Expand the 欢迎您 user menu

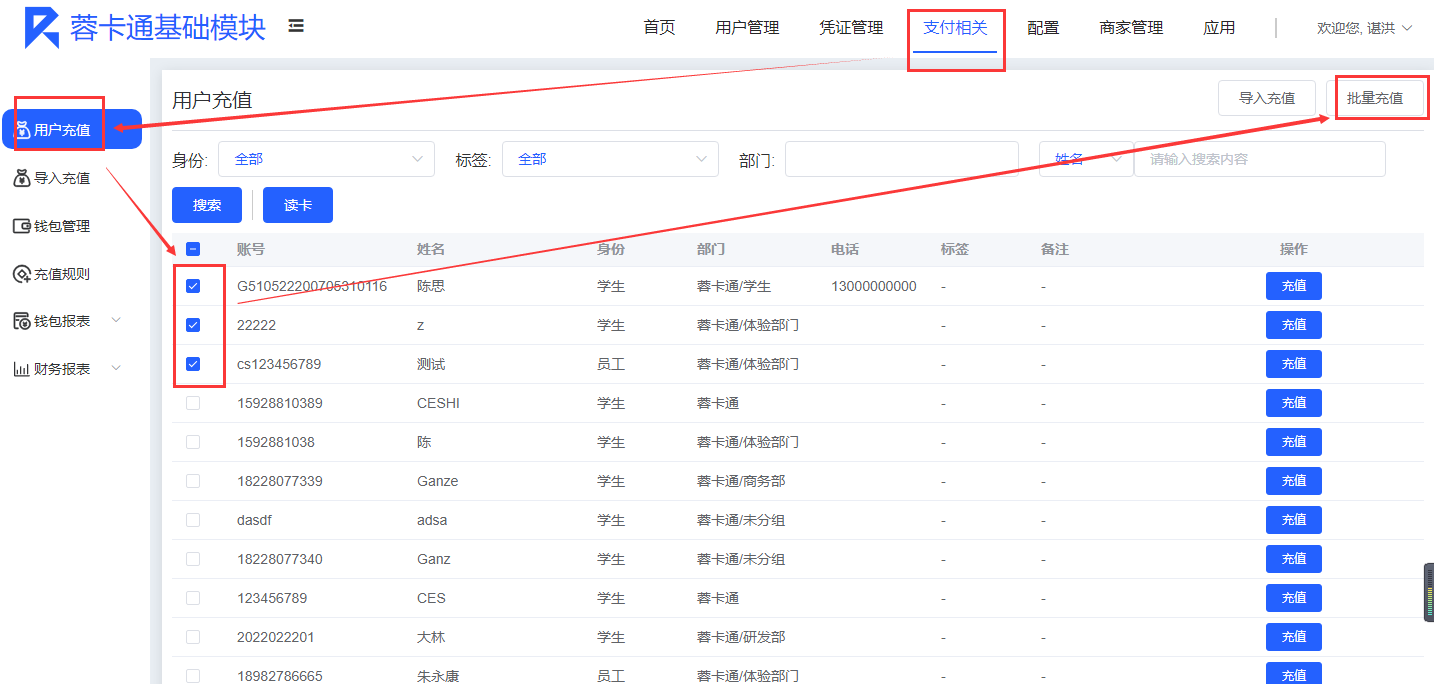(x=1364, y=28)
